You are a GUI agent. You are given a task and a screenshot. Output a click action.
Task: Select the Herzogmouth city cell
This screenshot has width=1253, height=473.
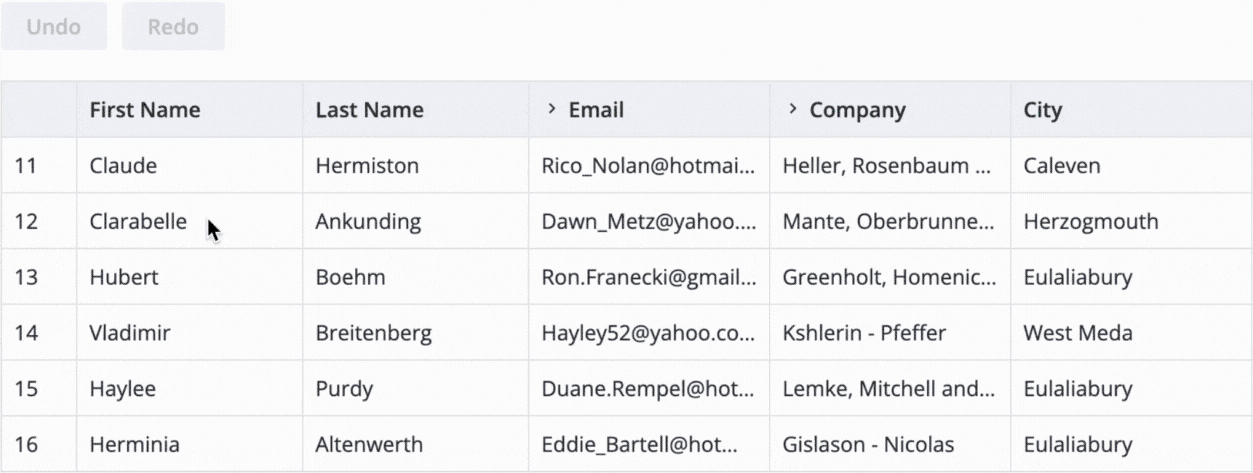click(1090, 221)
